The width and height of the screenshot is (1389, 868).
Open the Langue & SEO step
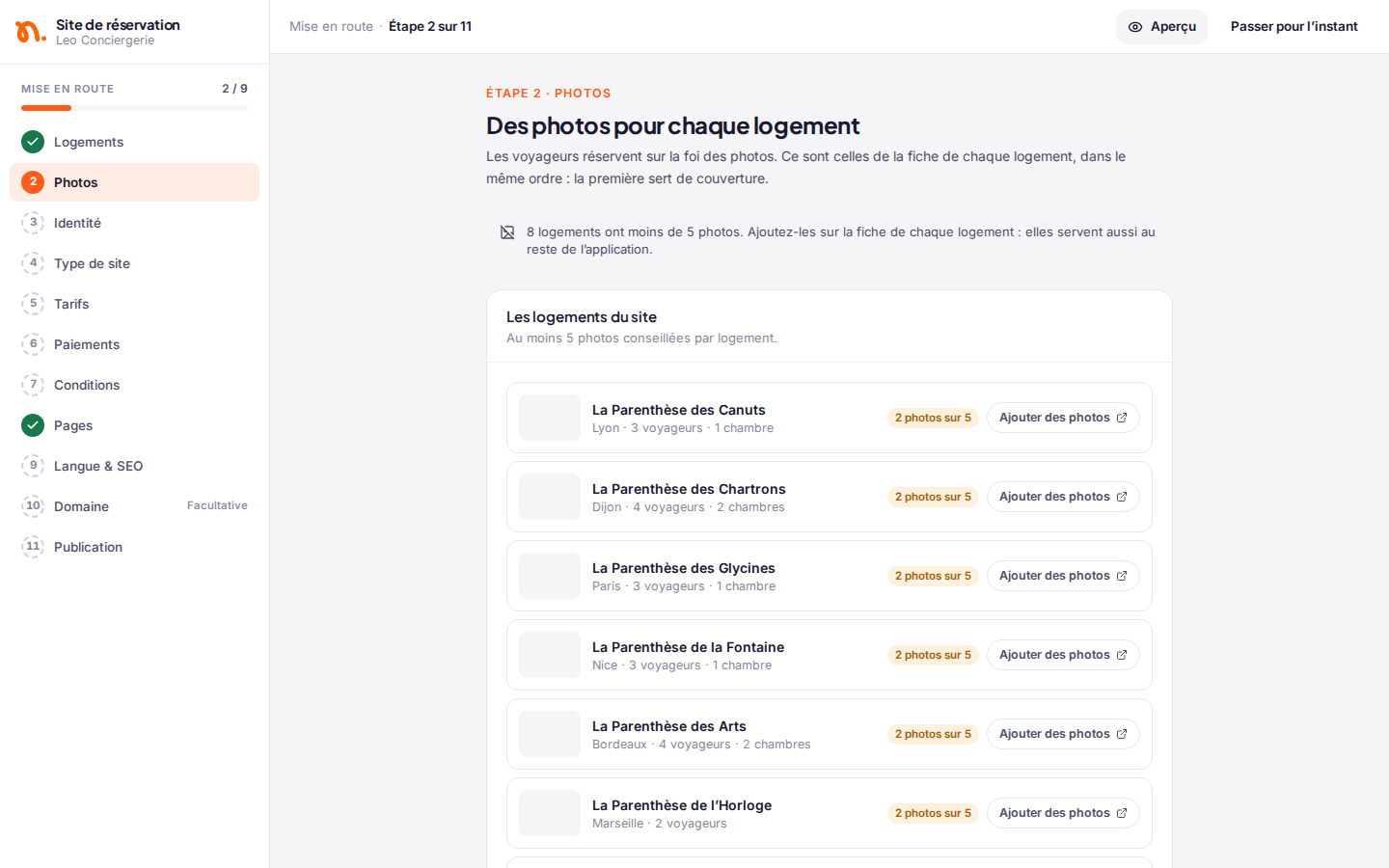coord(134,466)
